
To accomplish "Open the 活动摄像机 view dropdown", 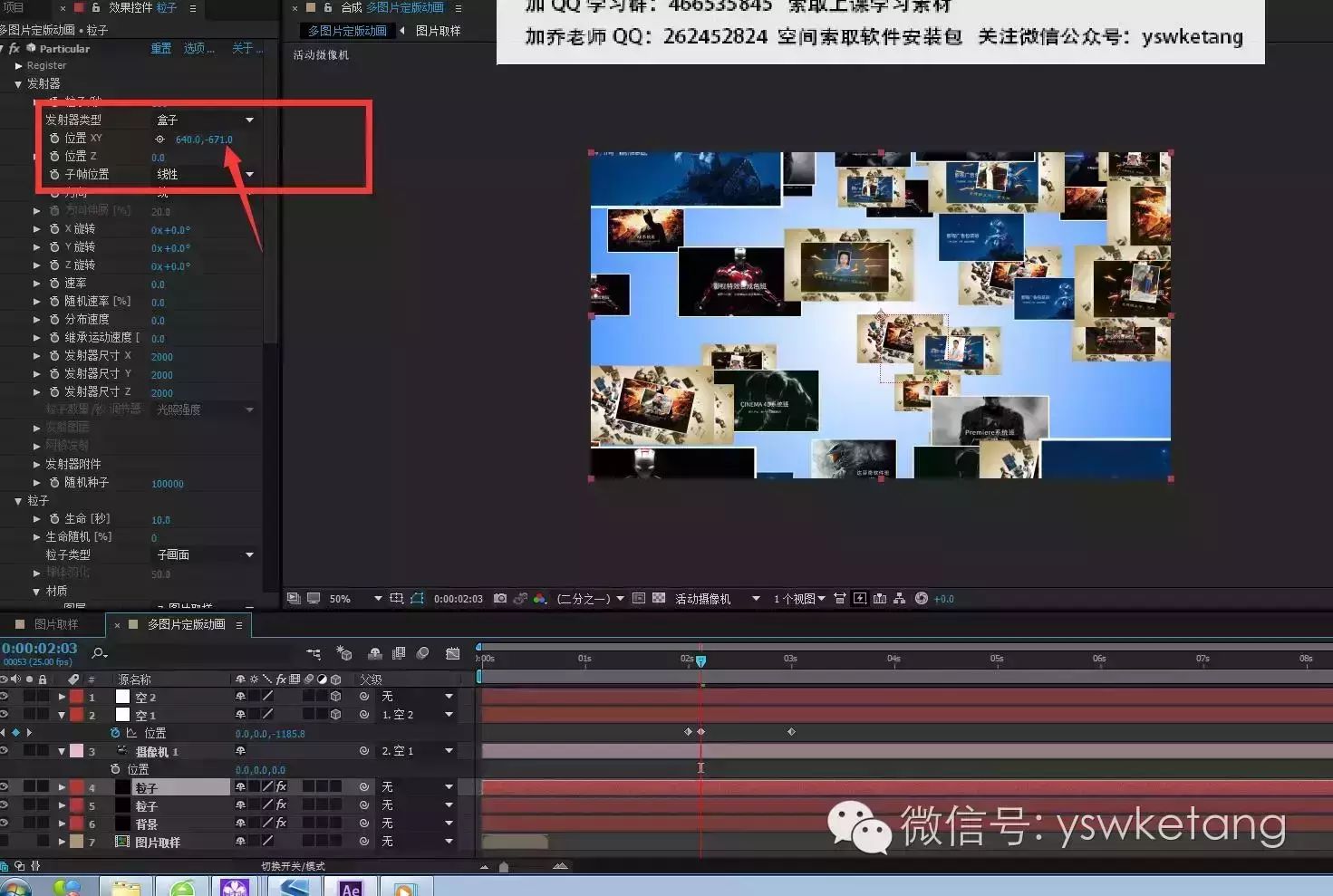I will [717, 599].
